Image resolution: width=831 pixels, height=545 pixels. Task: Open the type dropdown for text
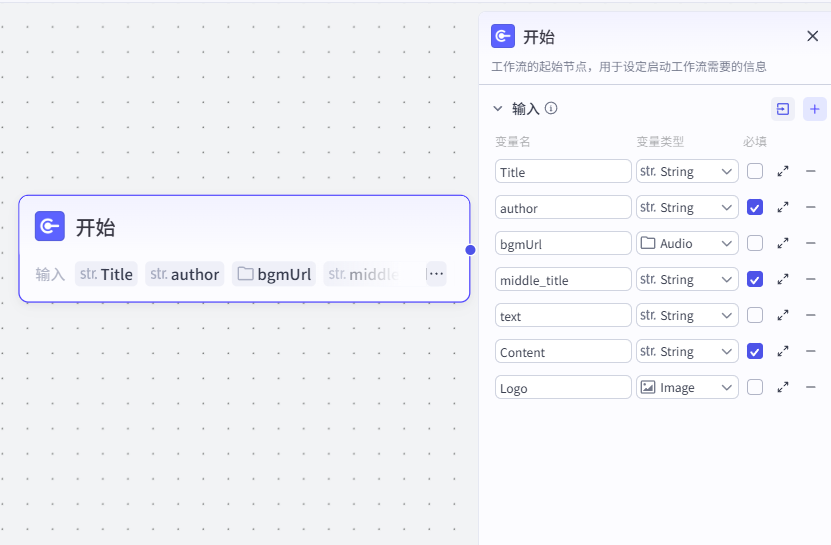point(687,315)
